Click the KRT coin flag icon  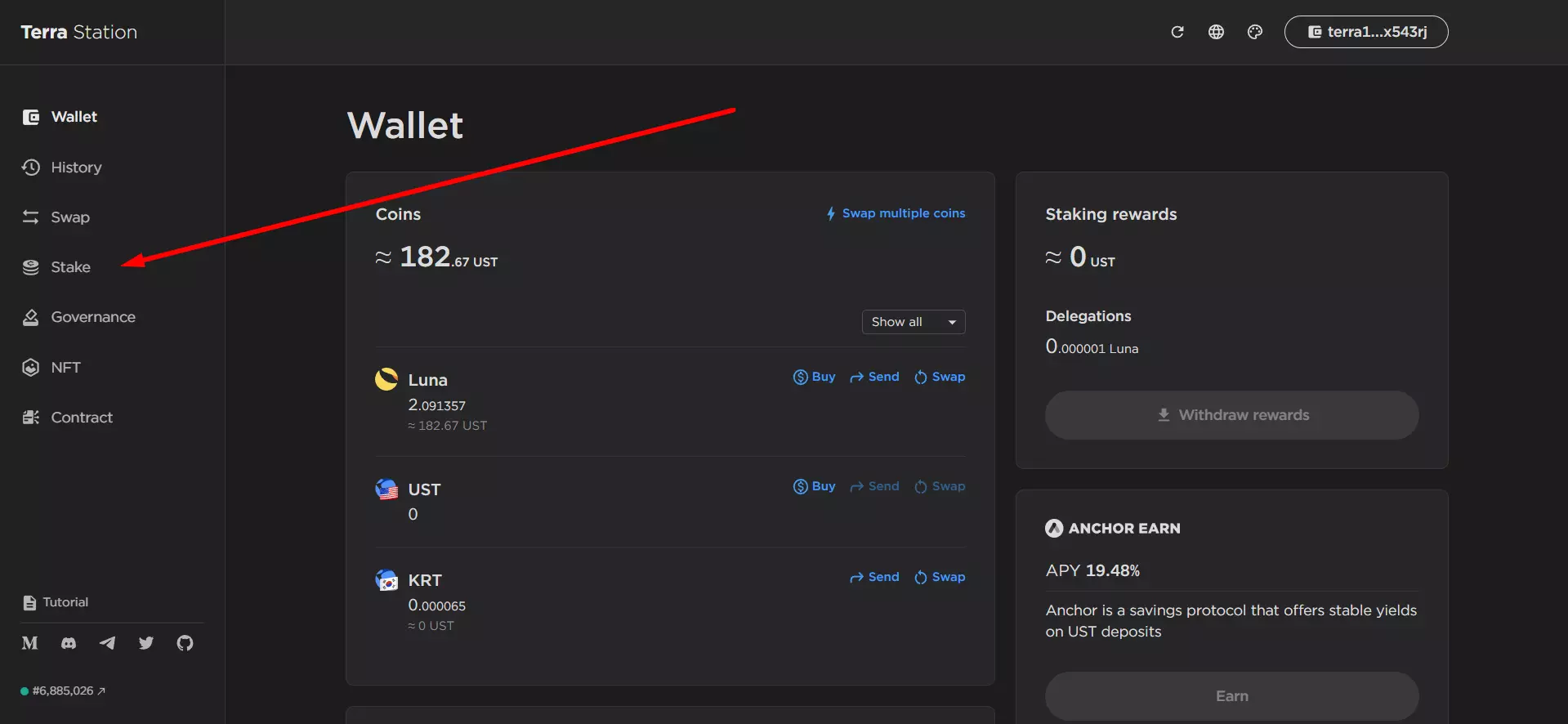point(386,580)
